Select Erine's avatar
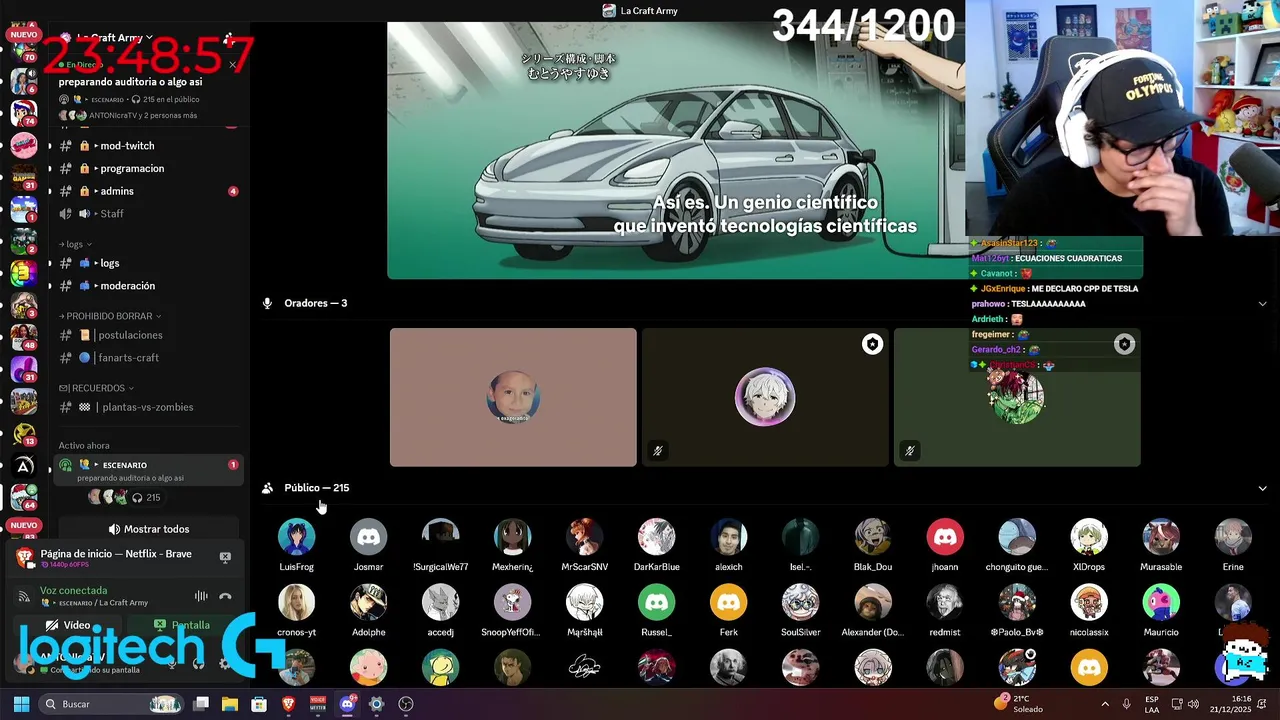The image size is (1280, 720). [1232, 537]
